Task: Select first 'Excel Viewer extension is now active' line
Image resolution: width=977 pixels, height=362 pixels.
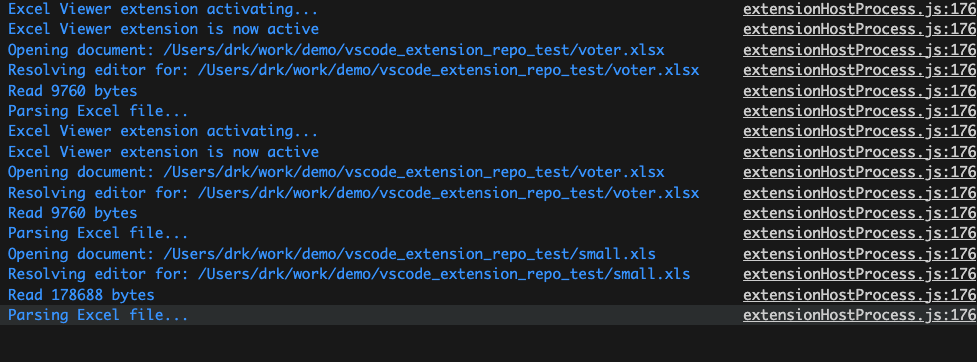Action: tap(163, 29)
